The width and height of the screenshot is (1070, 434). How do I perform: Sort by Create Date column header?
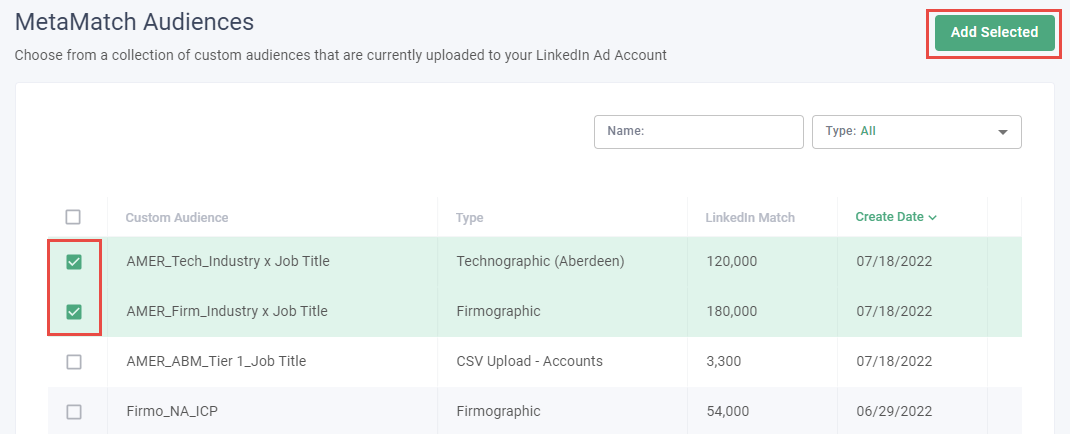click(889, 217)
